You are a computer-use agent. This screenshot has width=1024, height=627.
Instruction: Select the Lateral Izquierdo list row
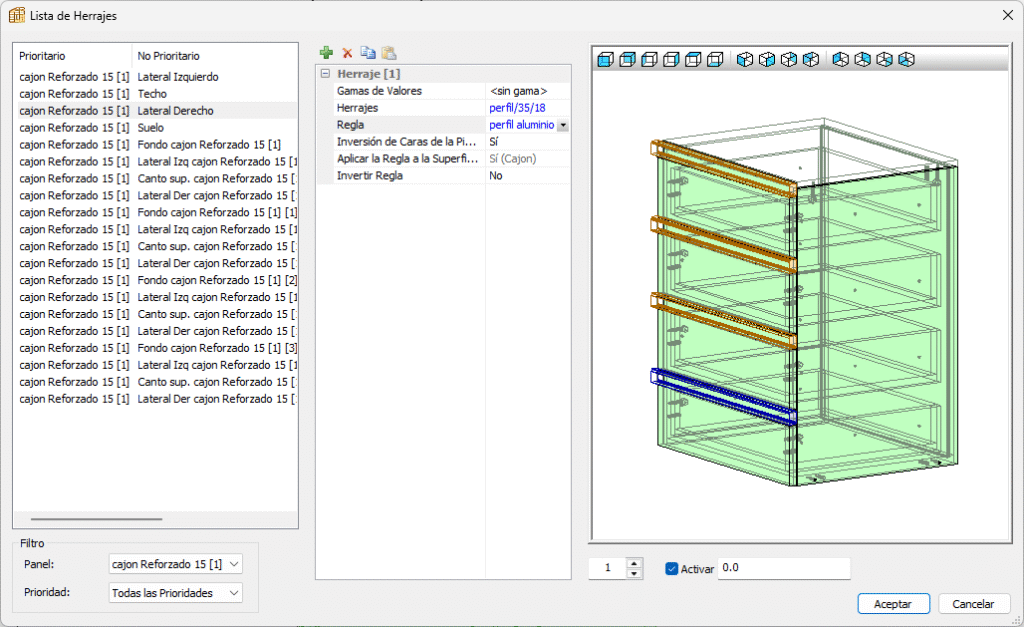coord(178,77)
